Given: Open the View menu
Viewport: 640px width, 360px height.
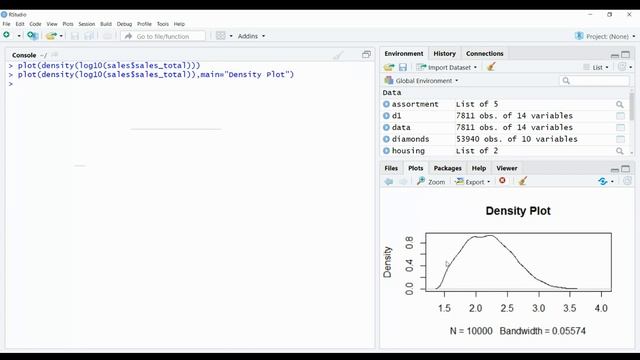Looking at the screenshot, I should click(52, 24).
